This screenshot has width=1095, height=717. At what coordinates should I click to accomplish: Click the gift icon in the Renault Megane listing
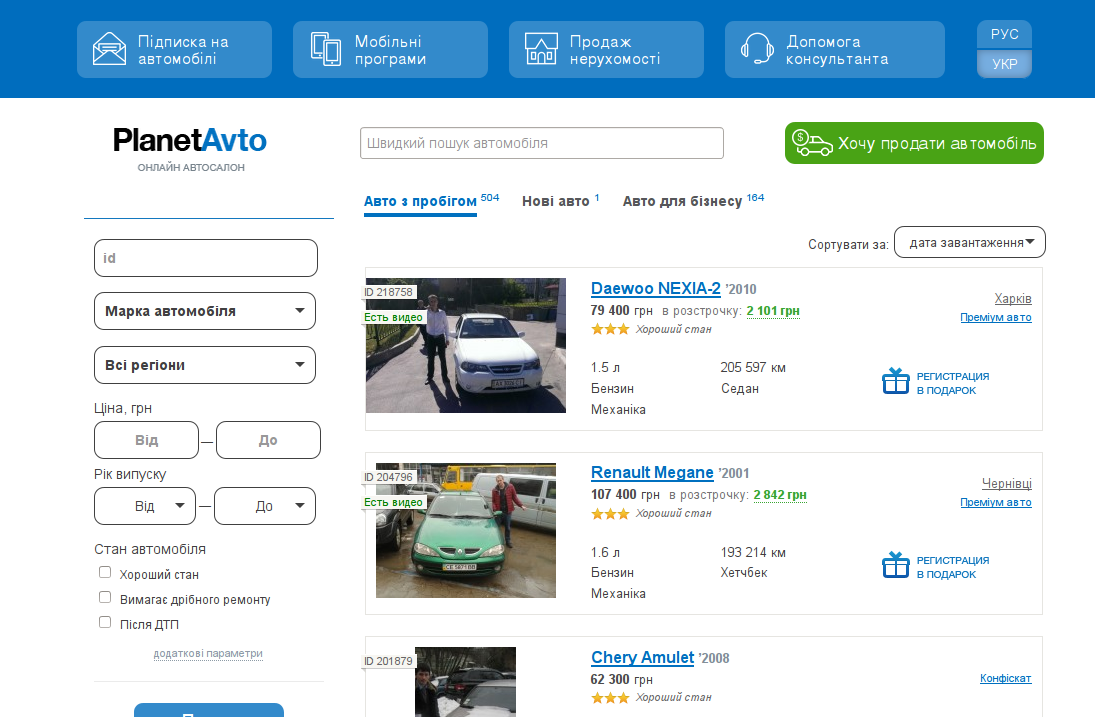(x=895, y=565)
